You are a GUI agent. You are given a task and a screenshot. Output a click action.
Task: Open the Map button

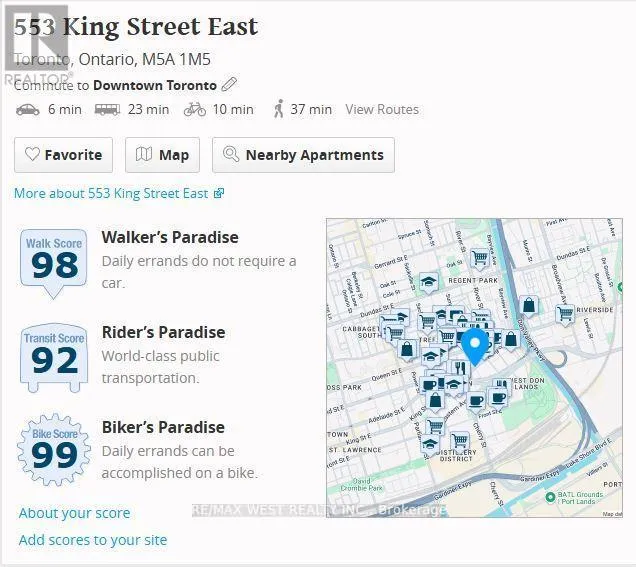pyautogui.click(x=162, y=155)
